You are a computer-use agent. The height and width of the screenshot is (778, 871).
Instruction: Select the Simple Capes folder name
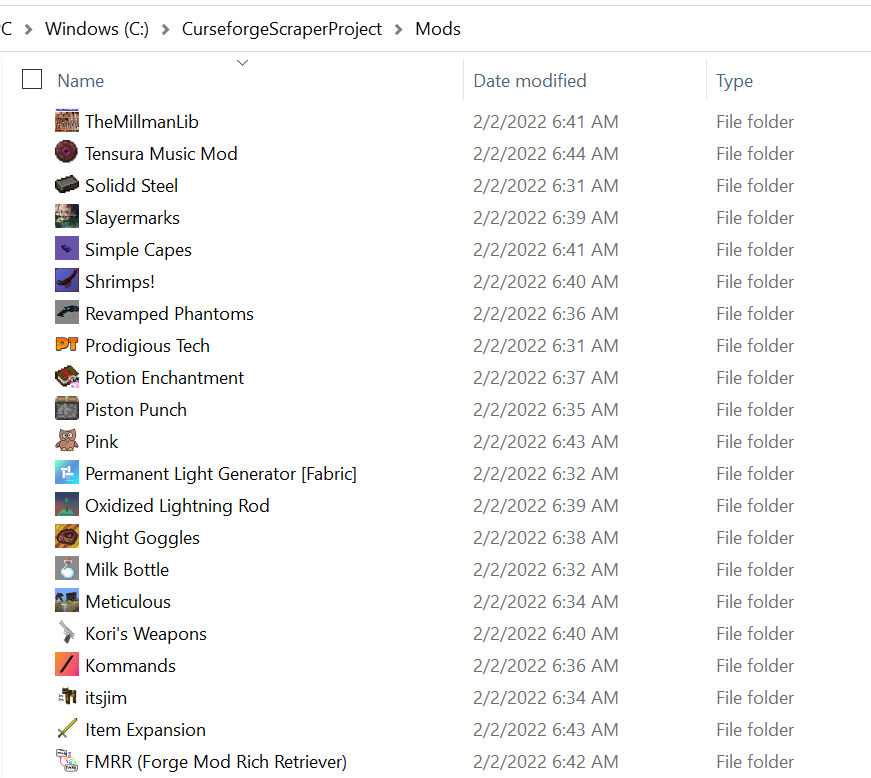pos(138,250)
